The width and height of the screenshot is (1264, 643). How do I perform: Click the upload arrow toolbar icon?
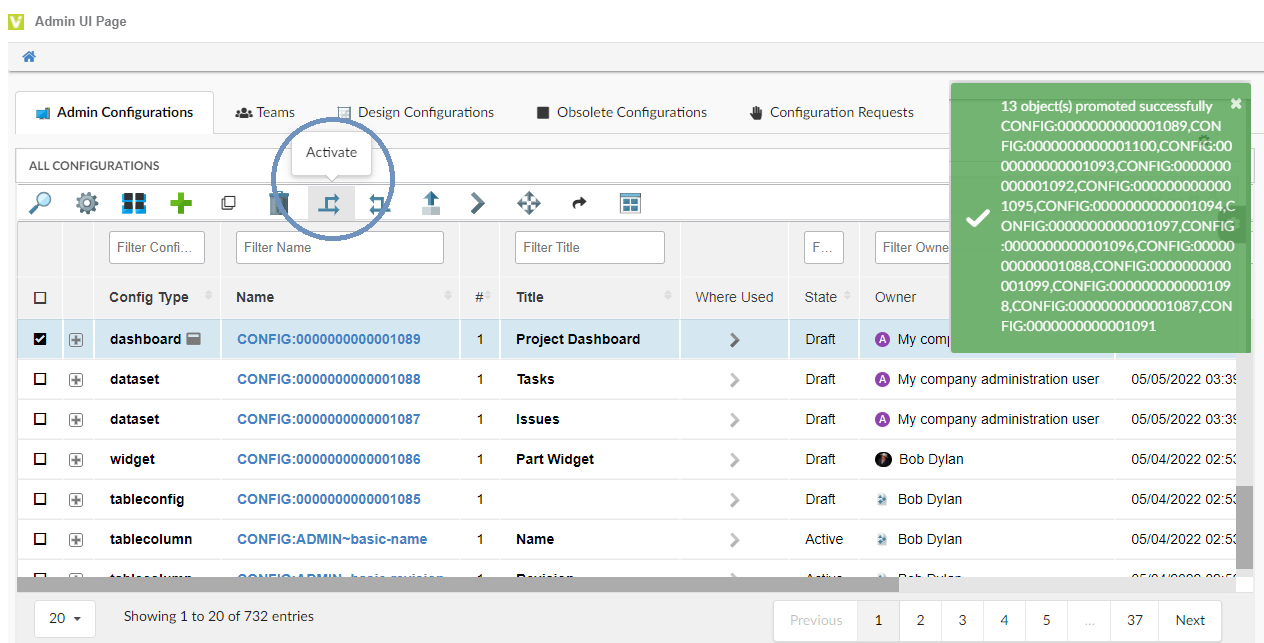point(431,204)
